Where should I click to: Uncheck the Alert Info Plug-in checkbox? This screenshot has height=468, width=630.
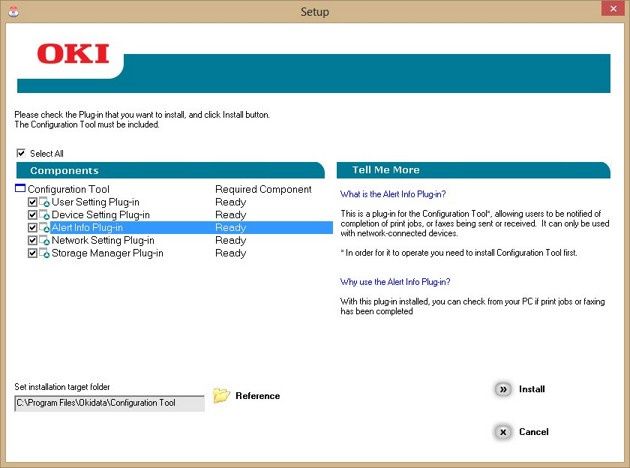click(33, 228)
